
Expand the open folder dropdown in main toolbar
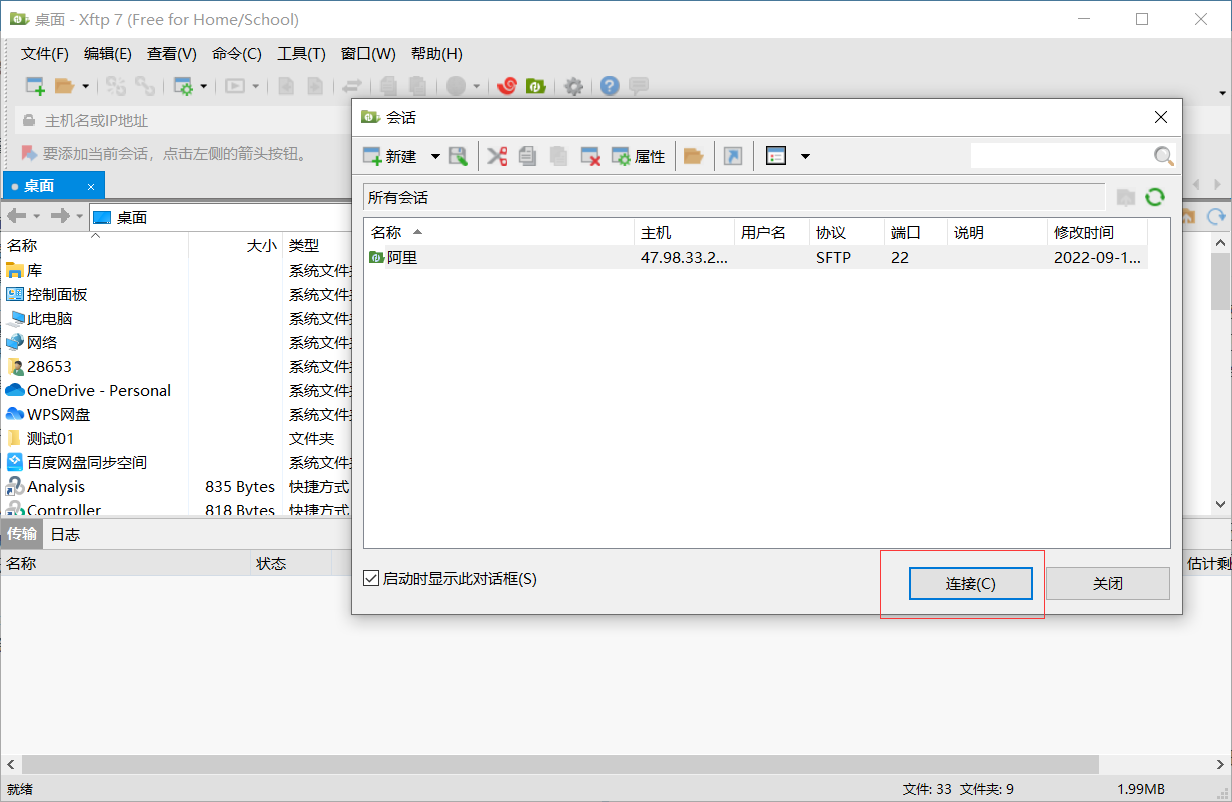tap(85, 86)
